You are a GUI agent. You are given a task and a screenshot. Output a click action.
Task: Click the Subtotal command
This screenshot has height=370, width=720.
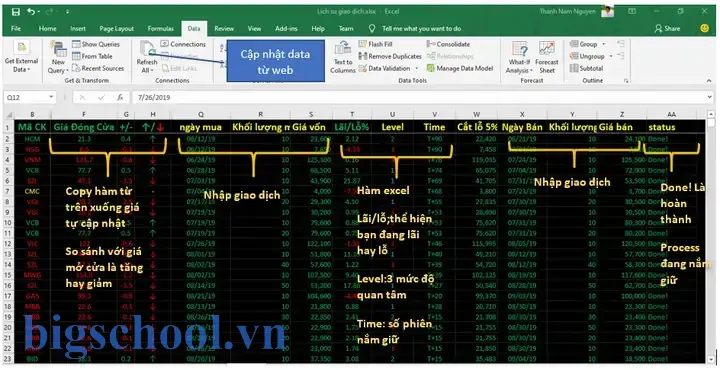point(586,68)
